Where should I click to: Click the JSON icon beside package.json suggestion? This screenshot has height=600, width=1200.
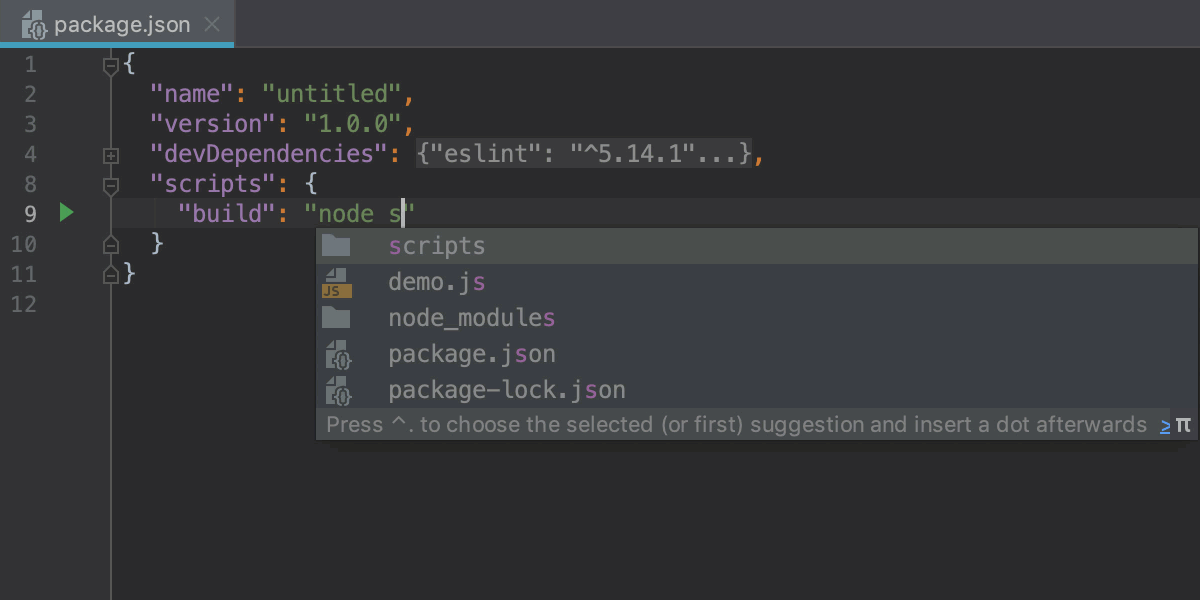tap(337, 353)
